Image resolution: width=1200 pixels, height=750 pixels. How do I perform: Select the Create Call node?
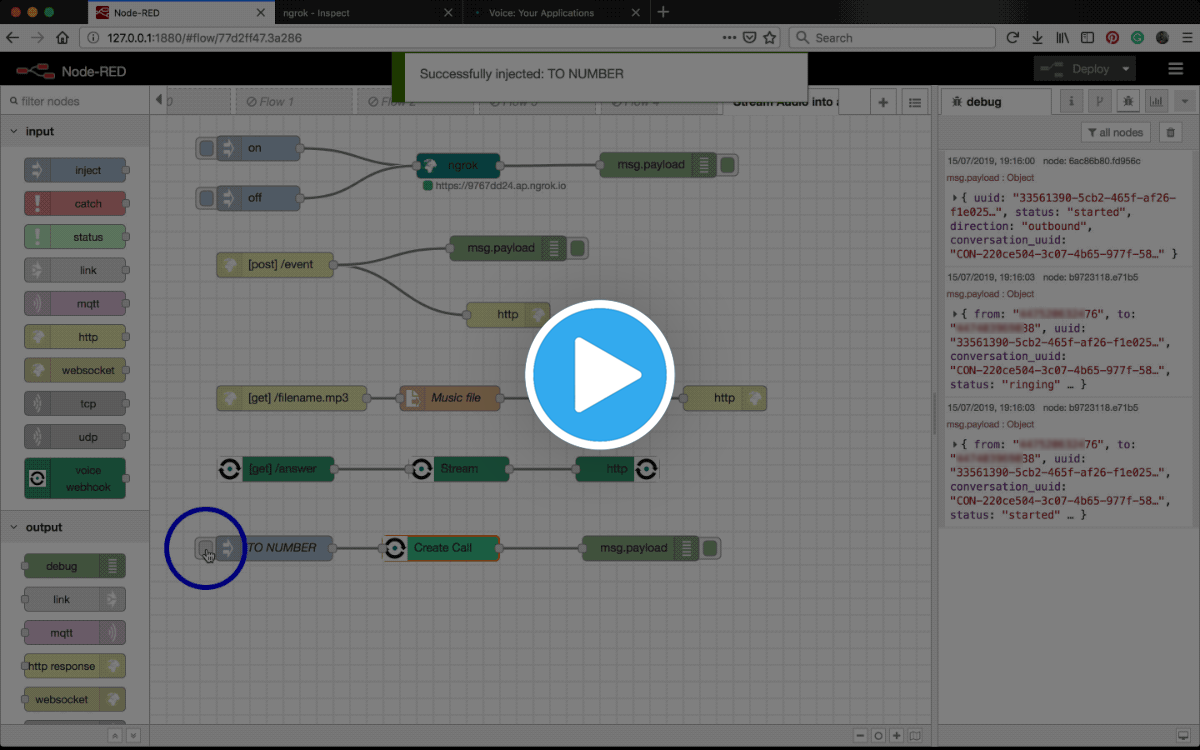pyautogui.click(x=441, y=548)
